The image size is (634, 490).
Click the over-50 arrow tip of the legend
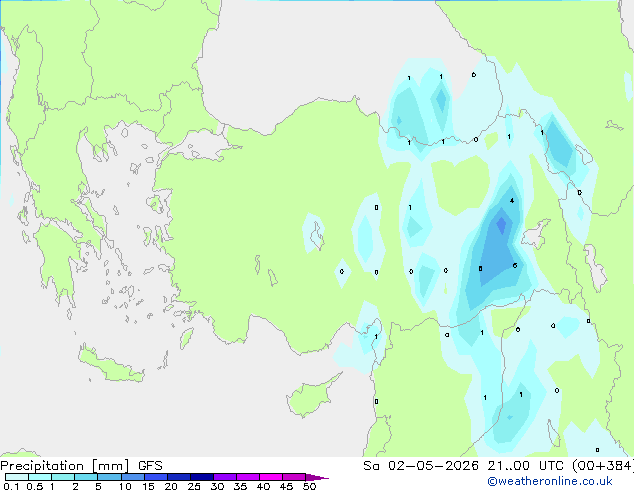pos(317,477)
